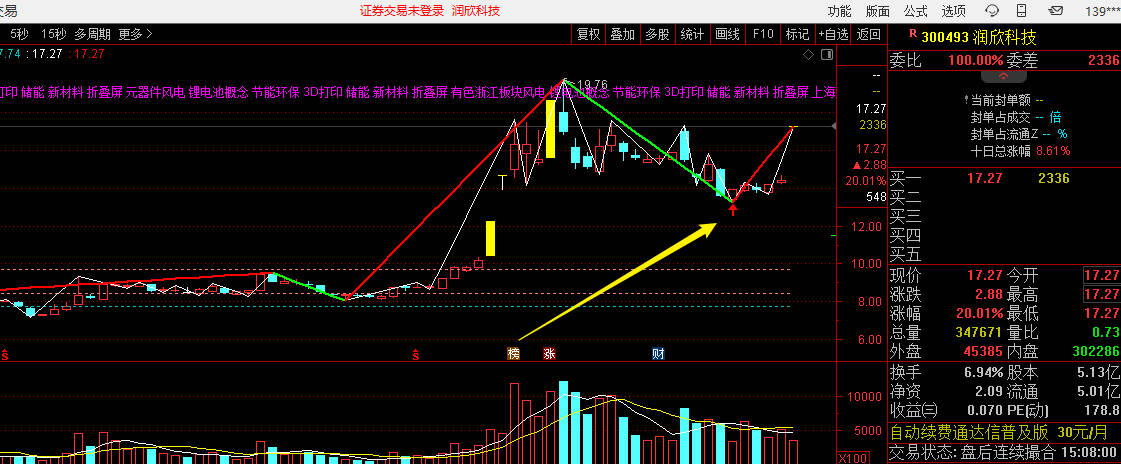Click the 榜 event marker on timeline
1121x464 pixels.
pyautogui.click(x=514, y=353)
